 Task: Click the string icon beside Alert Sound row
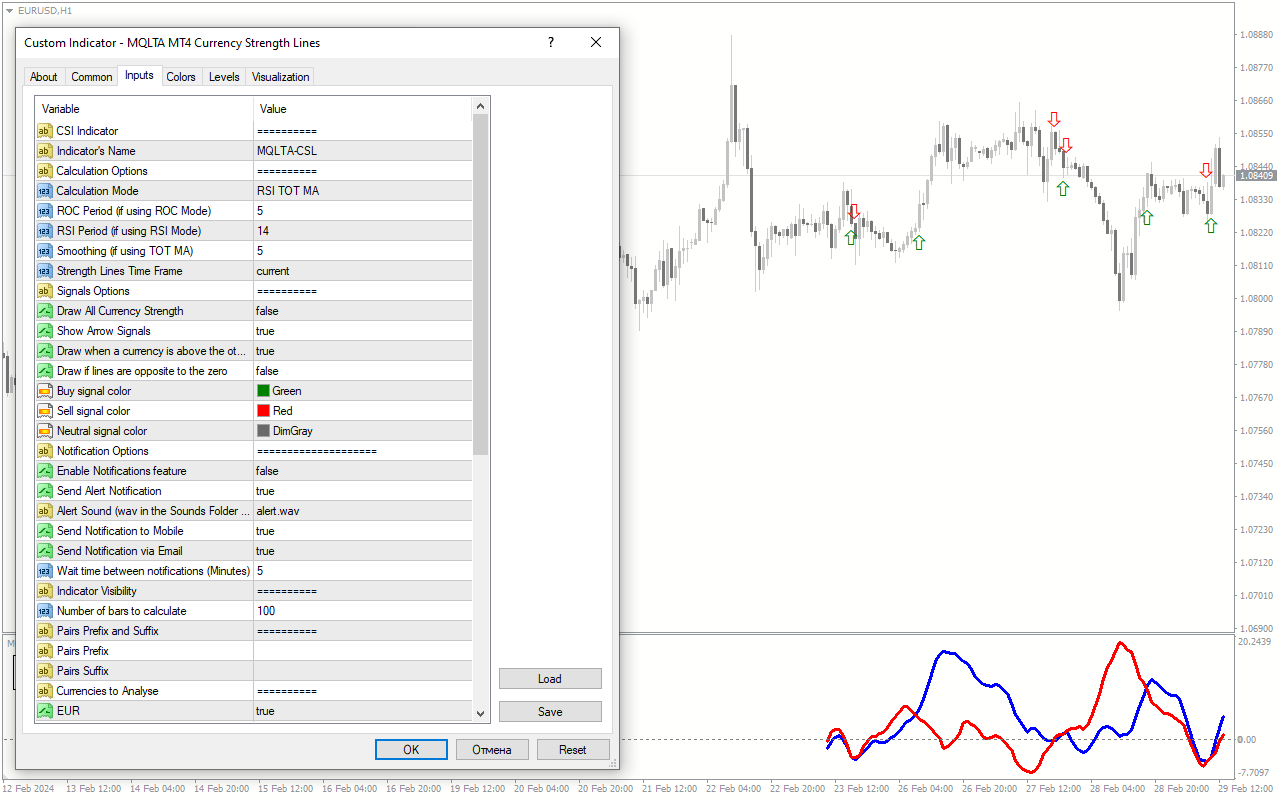pyautogui.click(x=44, y=511)
